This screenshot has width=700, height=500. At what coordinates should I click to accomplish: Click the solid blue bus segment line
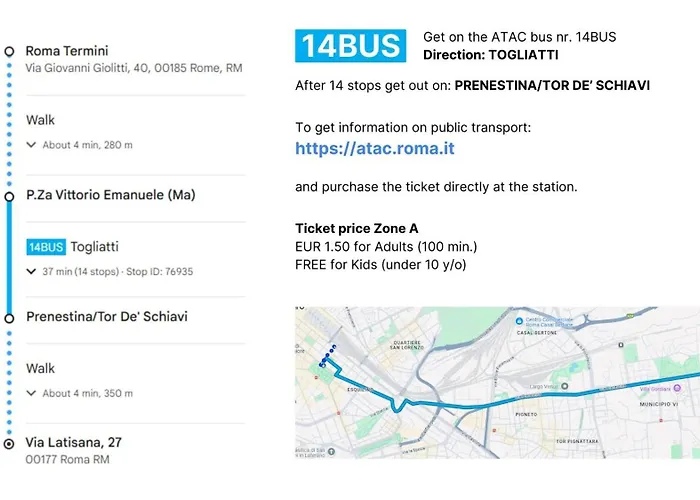coord(9,255)
